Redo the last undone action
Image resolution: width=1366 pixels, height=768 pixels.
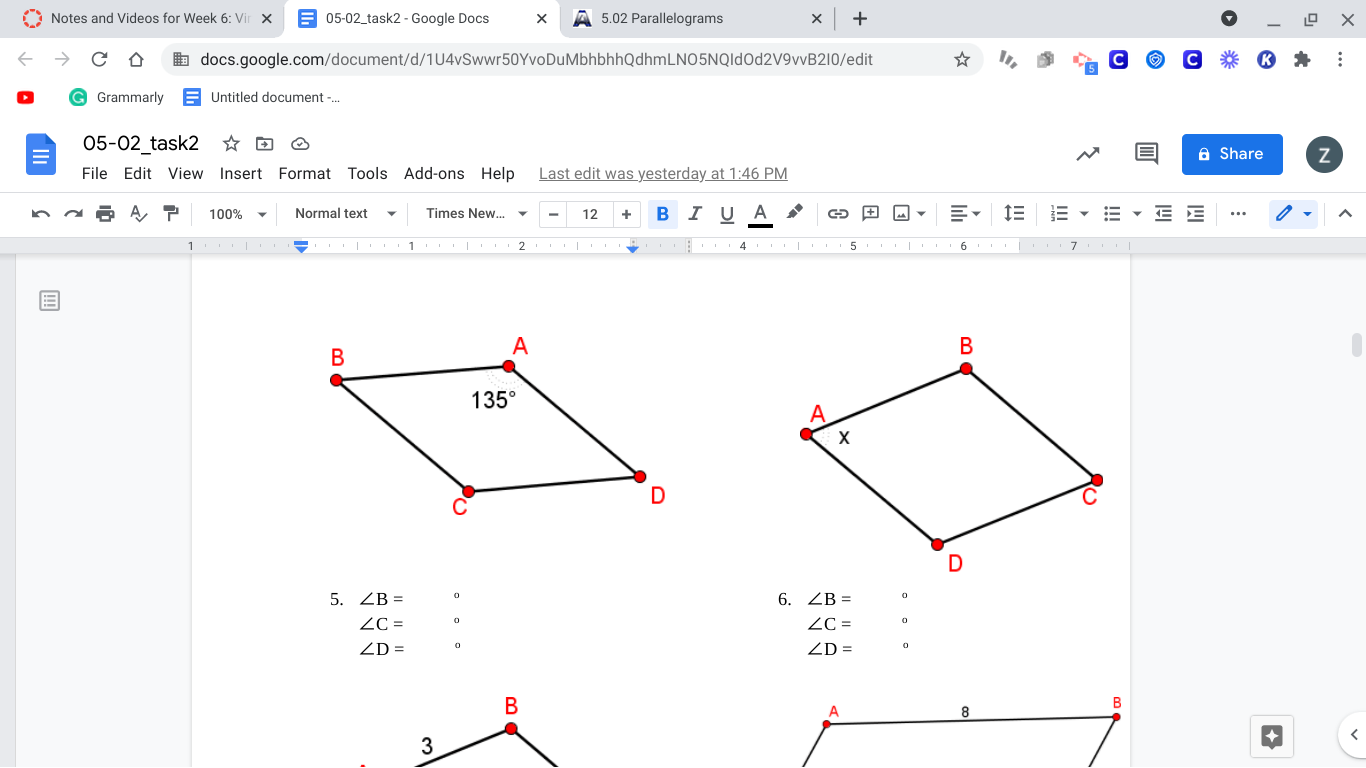73,214
